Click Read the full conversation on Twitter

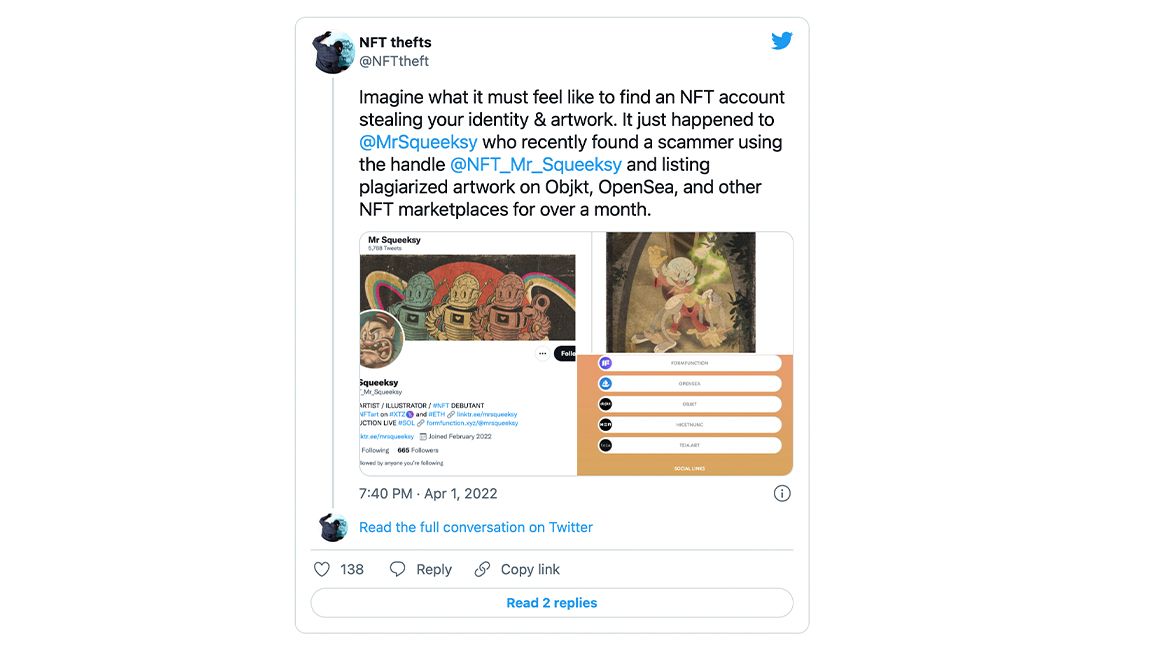pyautogui.click(x=477, y=527)
